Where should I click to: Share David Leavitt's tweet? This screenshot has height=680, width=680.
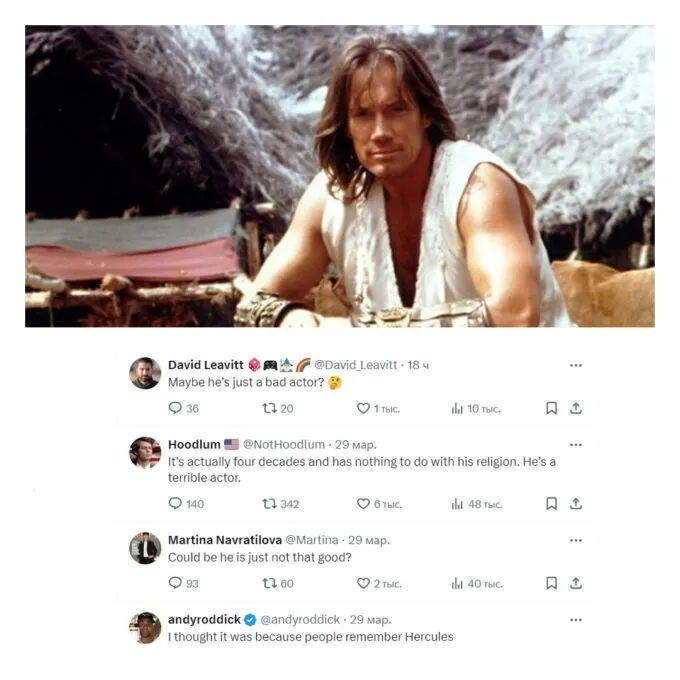point(575,408)
